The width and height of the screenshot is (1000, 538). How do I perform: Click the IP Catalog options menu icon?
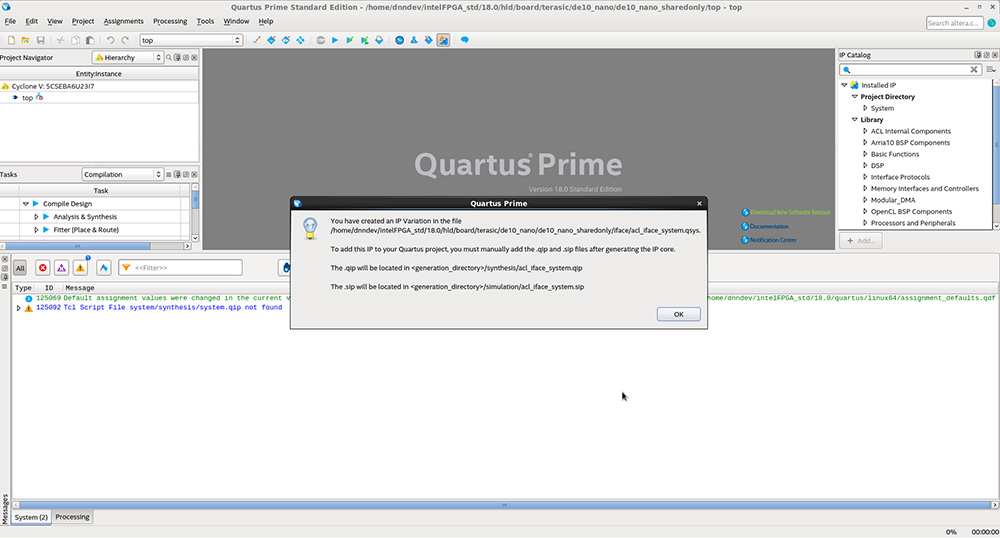(x=990, y=69)
